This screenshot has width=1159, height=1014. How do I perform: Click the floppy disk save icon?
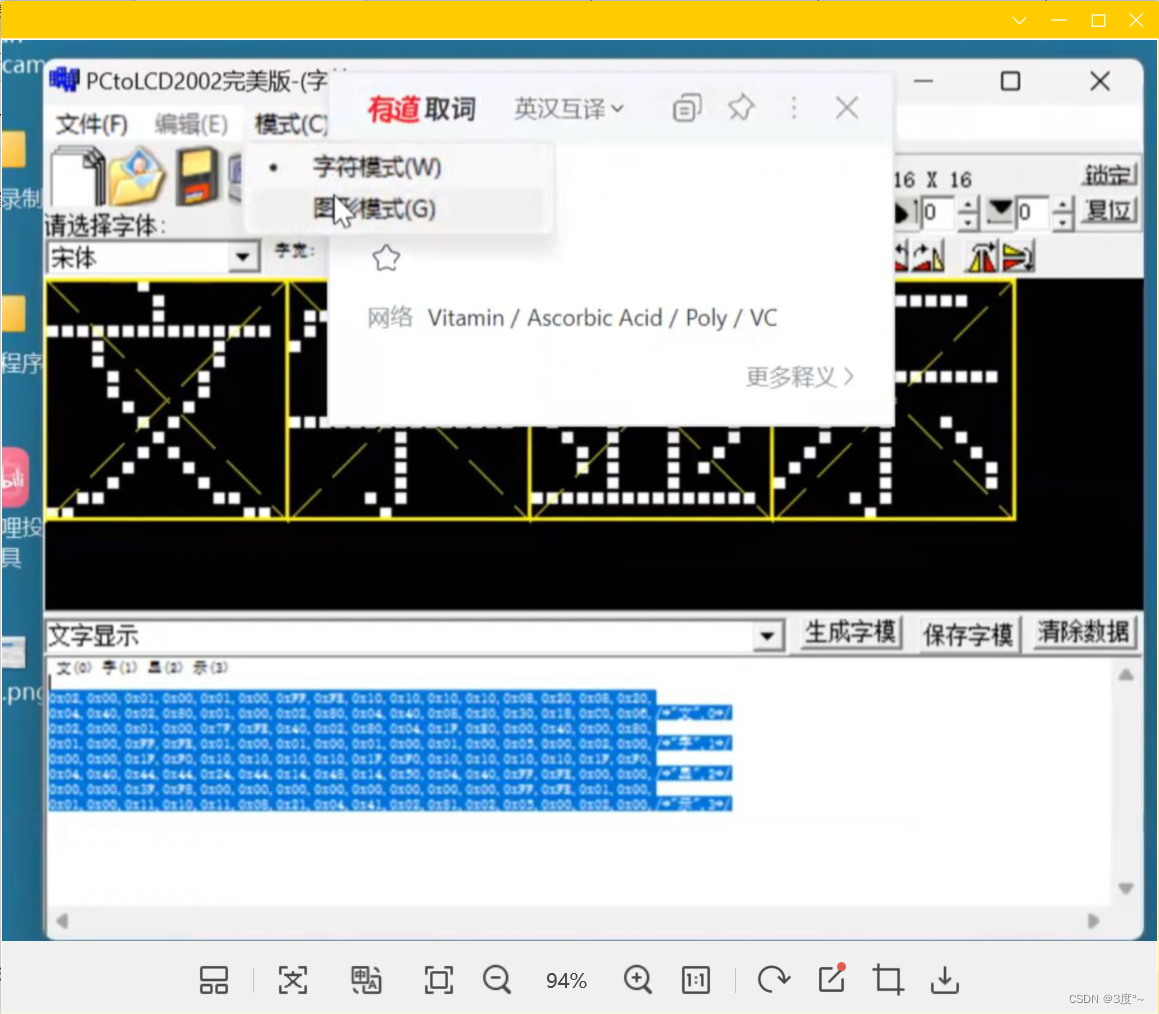(x=197, y=177)
